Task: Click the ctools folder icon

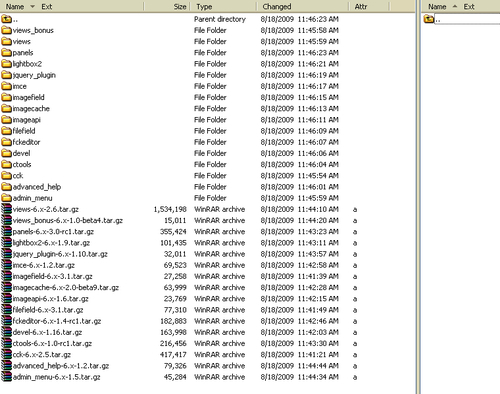Action: click(6, 164)
